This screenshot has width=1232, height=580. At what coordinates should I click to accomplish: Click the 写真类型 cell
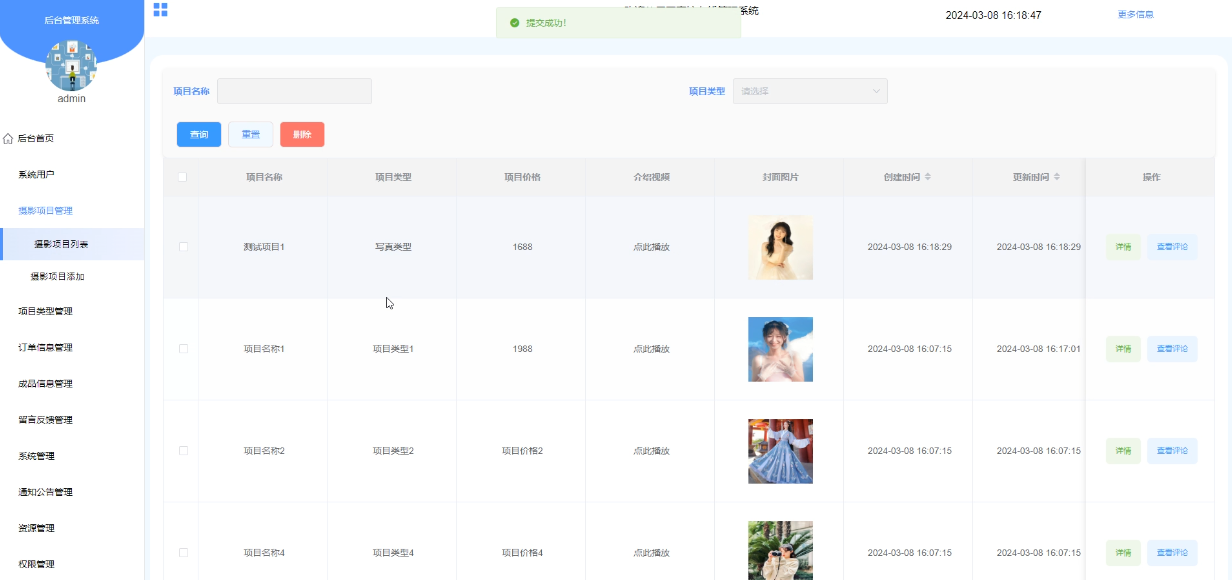coord(393,247)
